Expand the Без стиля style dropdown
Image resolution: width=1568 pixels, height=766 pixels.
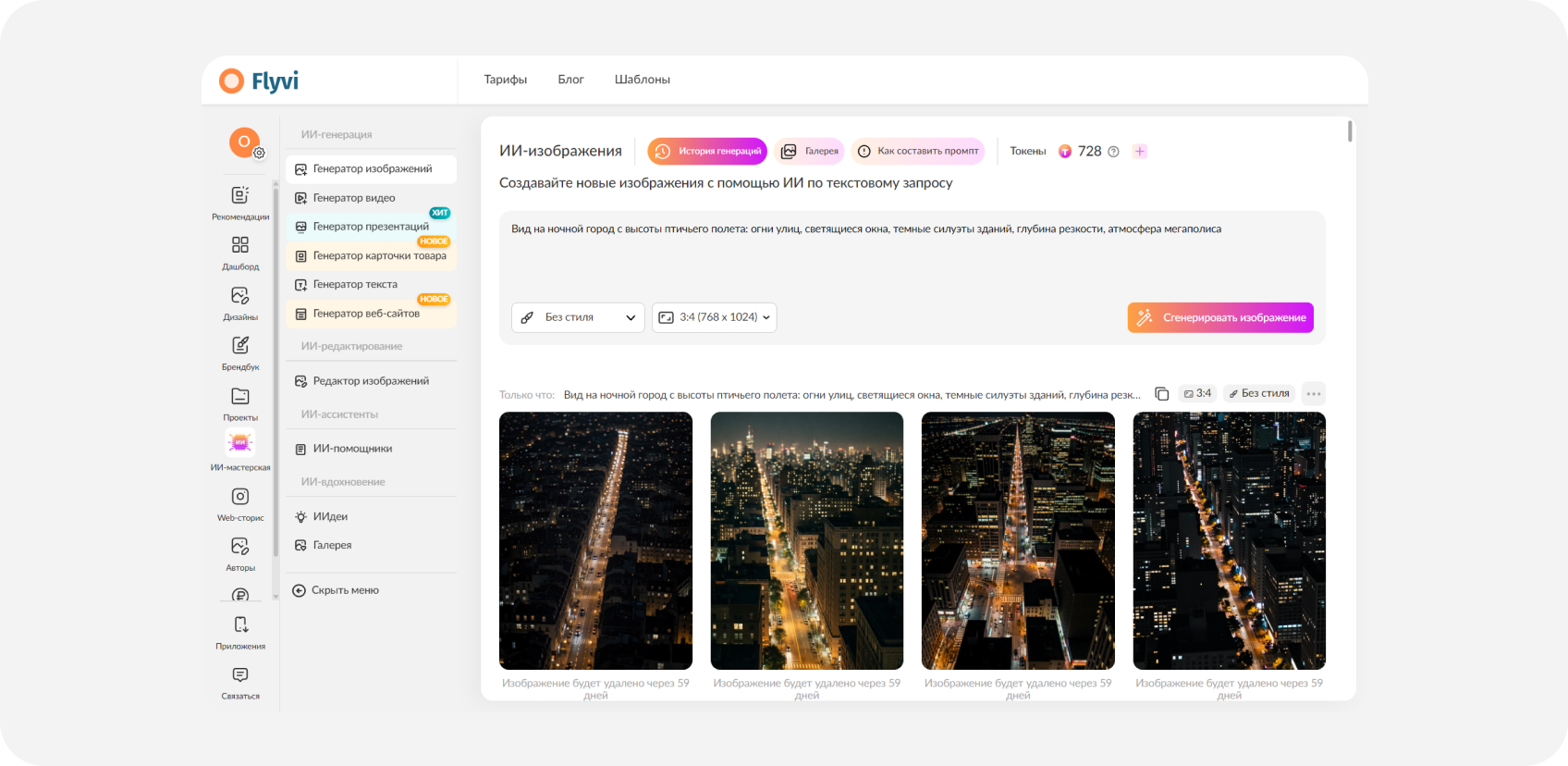coord(578,317)
